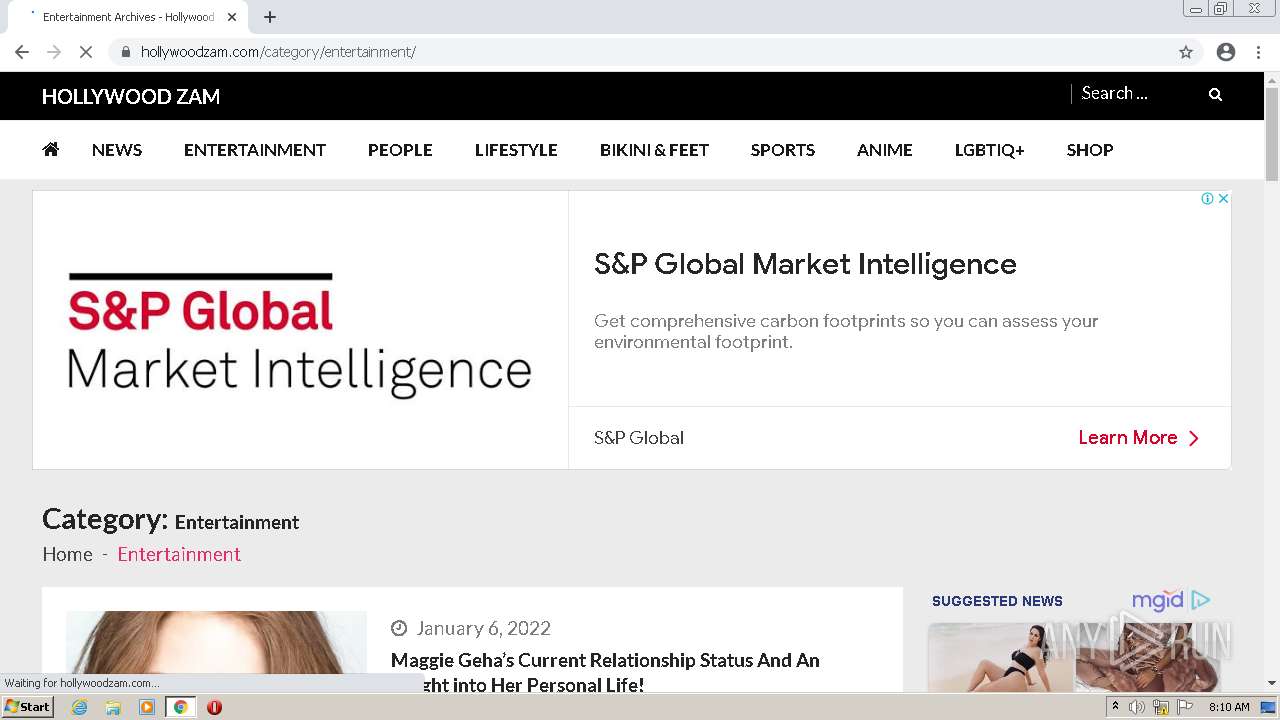The width and height of the screenshot is (1280, 720).
Task: Open the SPORTS menu item
Action: coord(783,149)
